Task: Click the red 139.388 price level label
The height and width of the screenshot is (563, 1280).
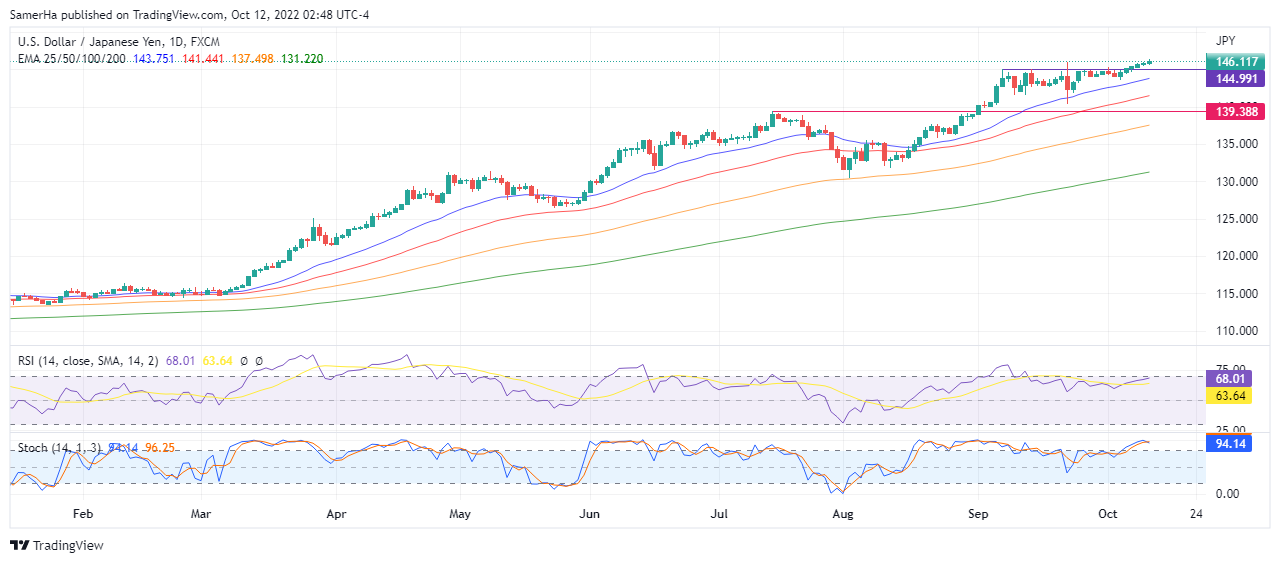Action: (x=1229, y=111)
